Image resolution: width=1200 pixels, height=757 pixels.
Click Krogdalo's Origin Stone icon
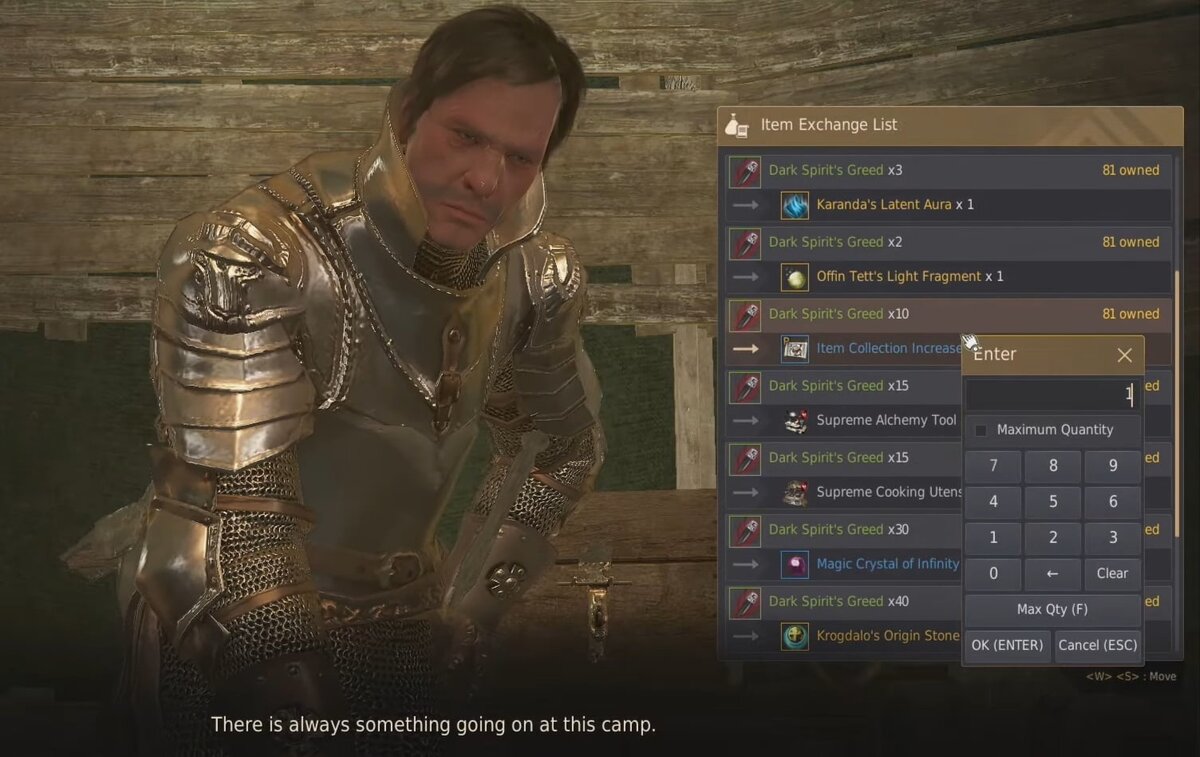tap(795, 637)
